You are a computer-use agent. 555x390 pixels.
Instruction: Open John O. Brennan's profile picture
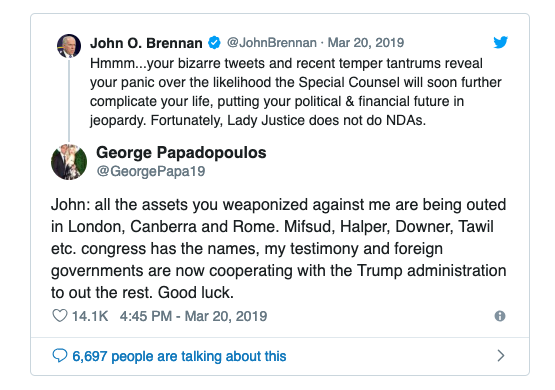[69, 46]
